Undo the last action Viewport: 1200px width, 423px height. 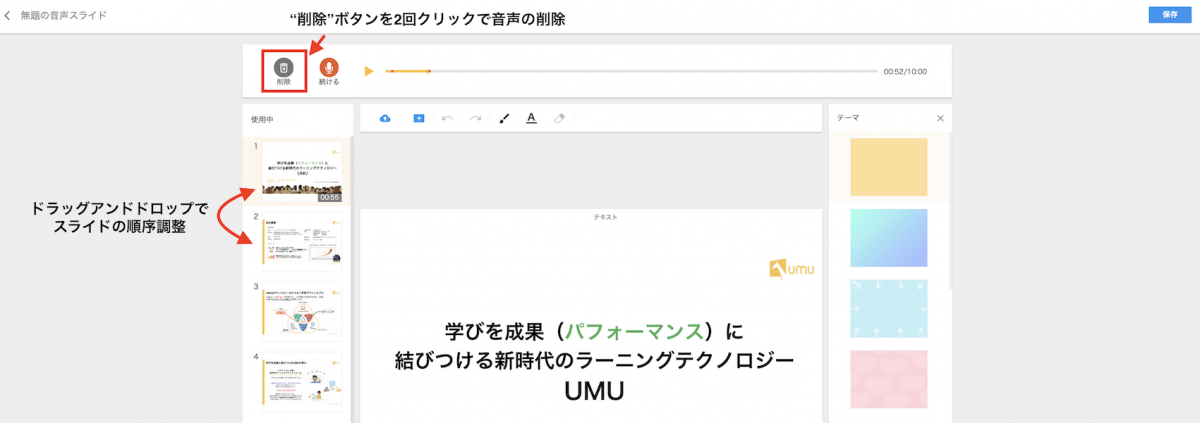tap(447, 118)
